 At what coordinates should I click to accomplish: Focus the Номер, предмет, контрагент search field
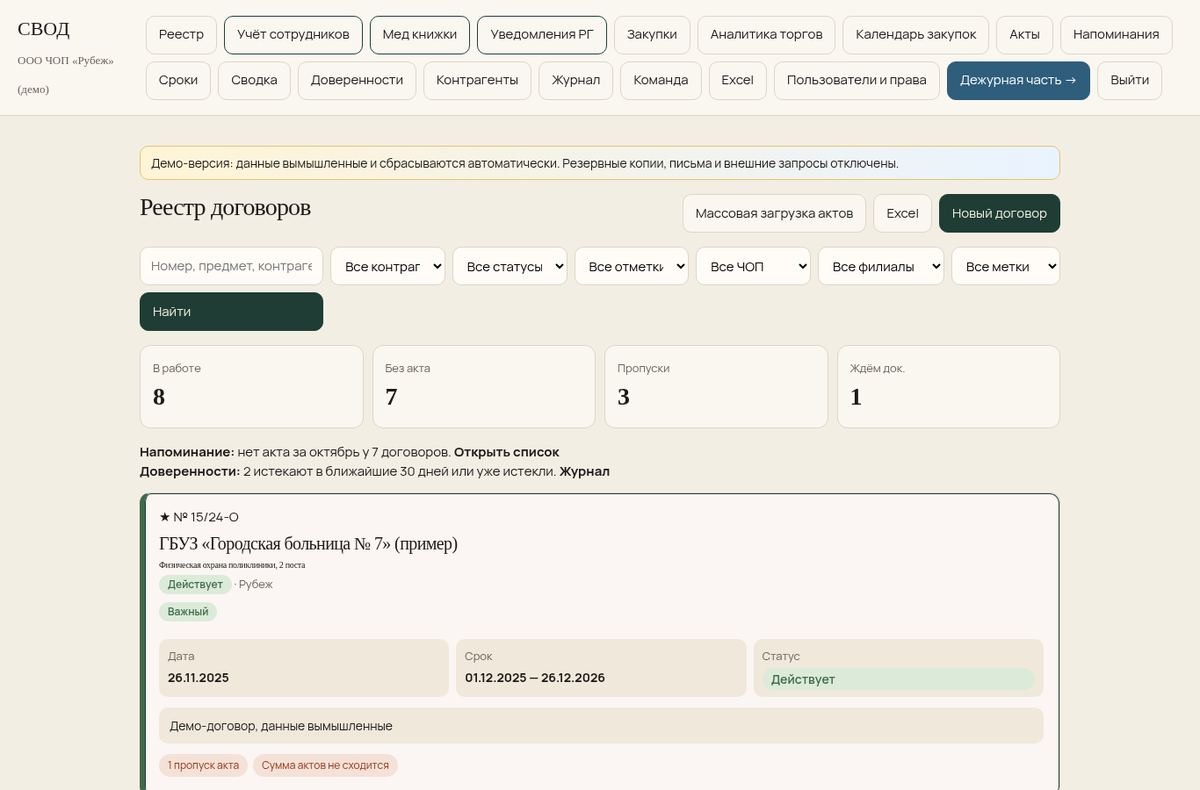pos(231,266)
